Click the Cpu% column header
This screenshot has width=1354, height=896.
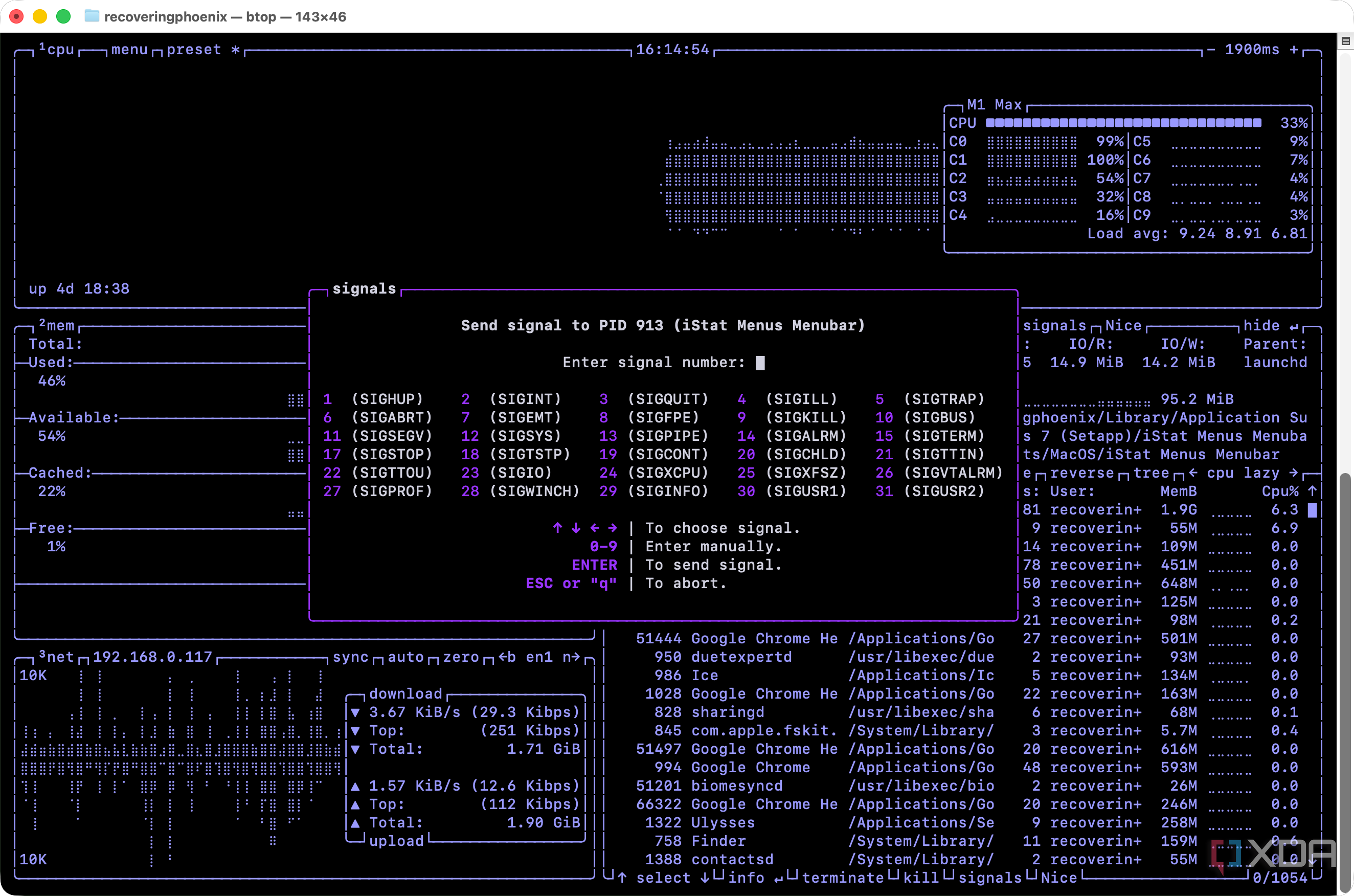click(1280, 491)
